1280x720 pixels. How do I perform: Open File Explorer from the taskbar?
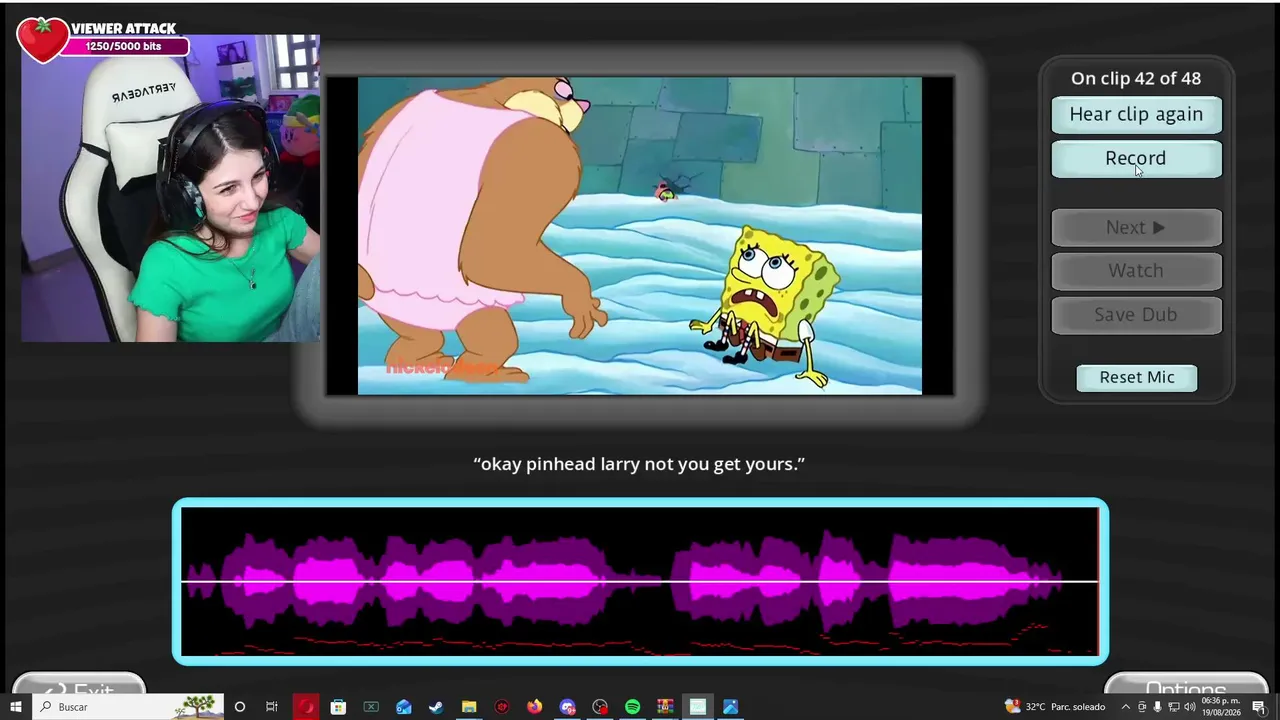pyautogui.click(x=469, y=707)
